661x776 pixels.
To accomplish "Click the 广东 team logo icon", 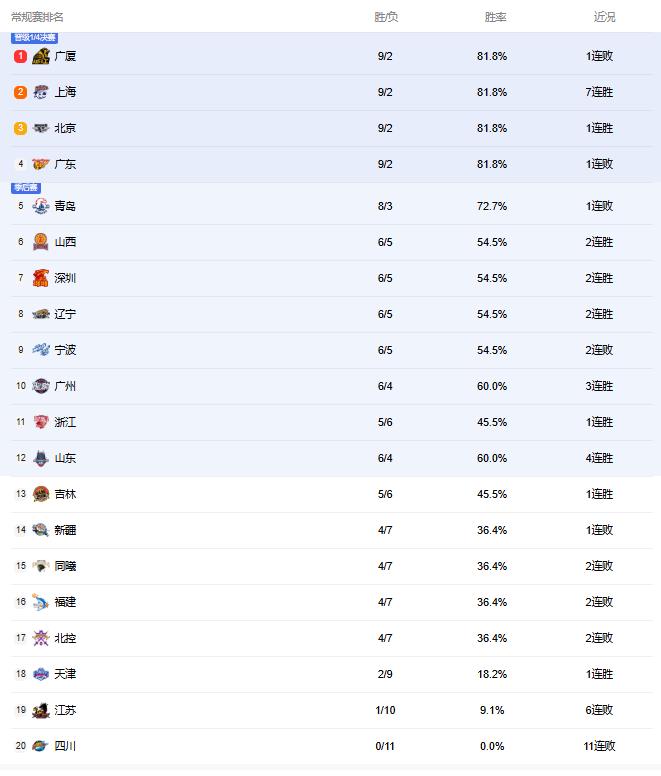I will click(x=41, y=165).
